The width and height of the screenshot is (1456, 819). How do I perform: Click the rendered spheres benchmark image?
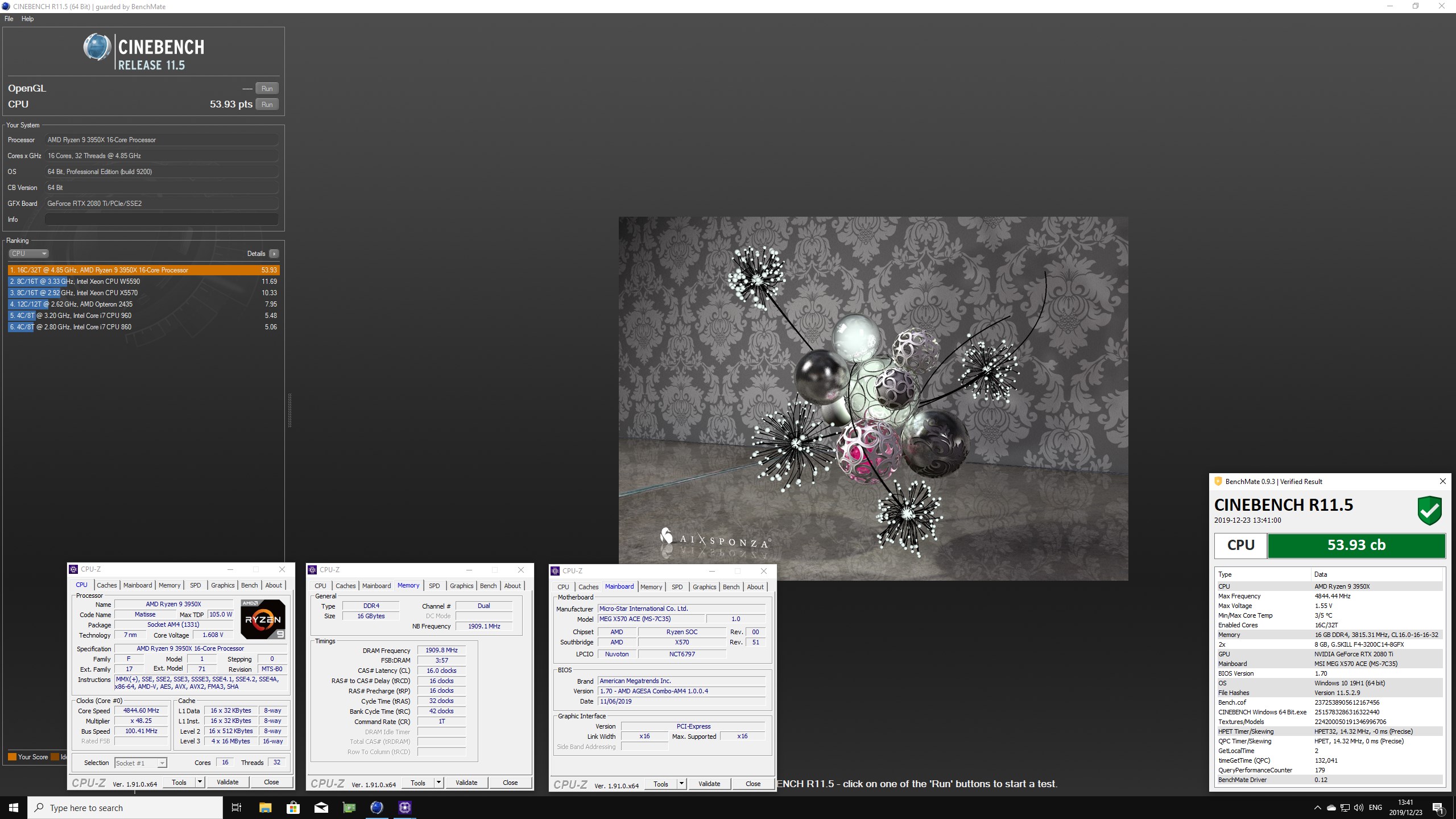coord(873,398)
